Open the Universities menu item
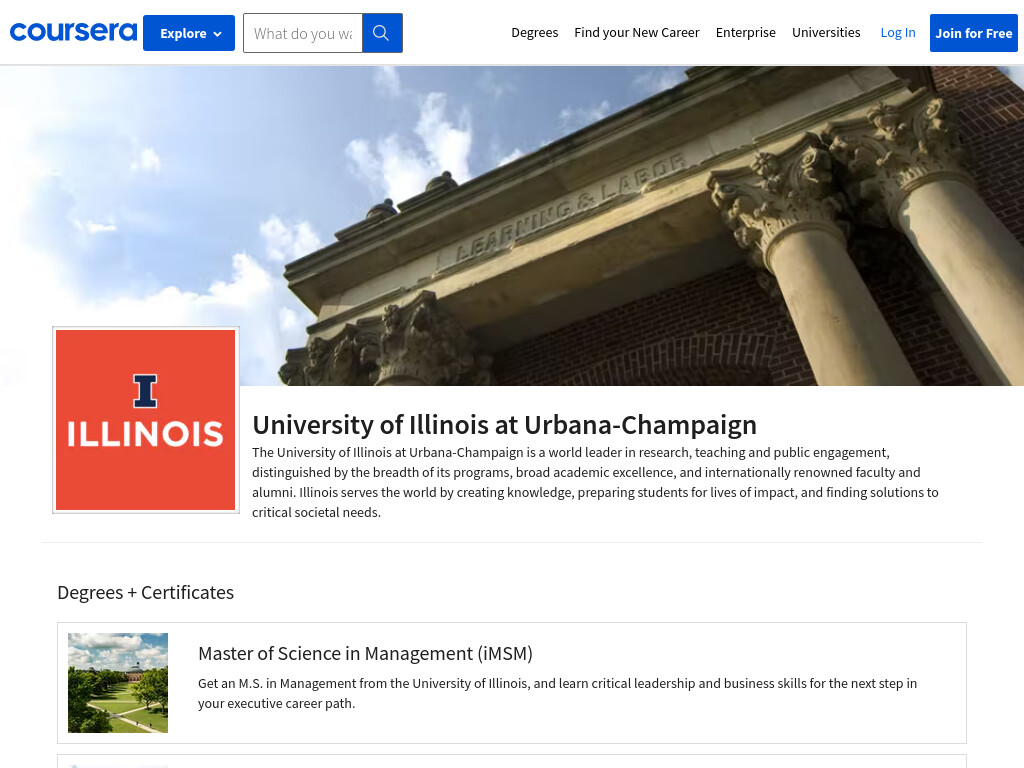This screenshot has height=768, width=1024. click(x=826, y=33)
